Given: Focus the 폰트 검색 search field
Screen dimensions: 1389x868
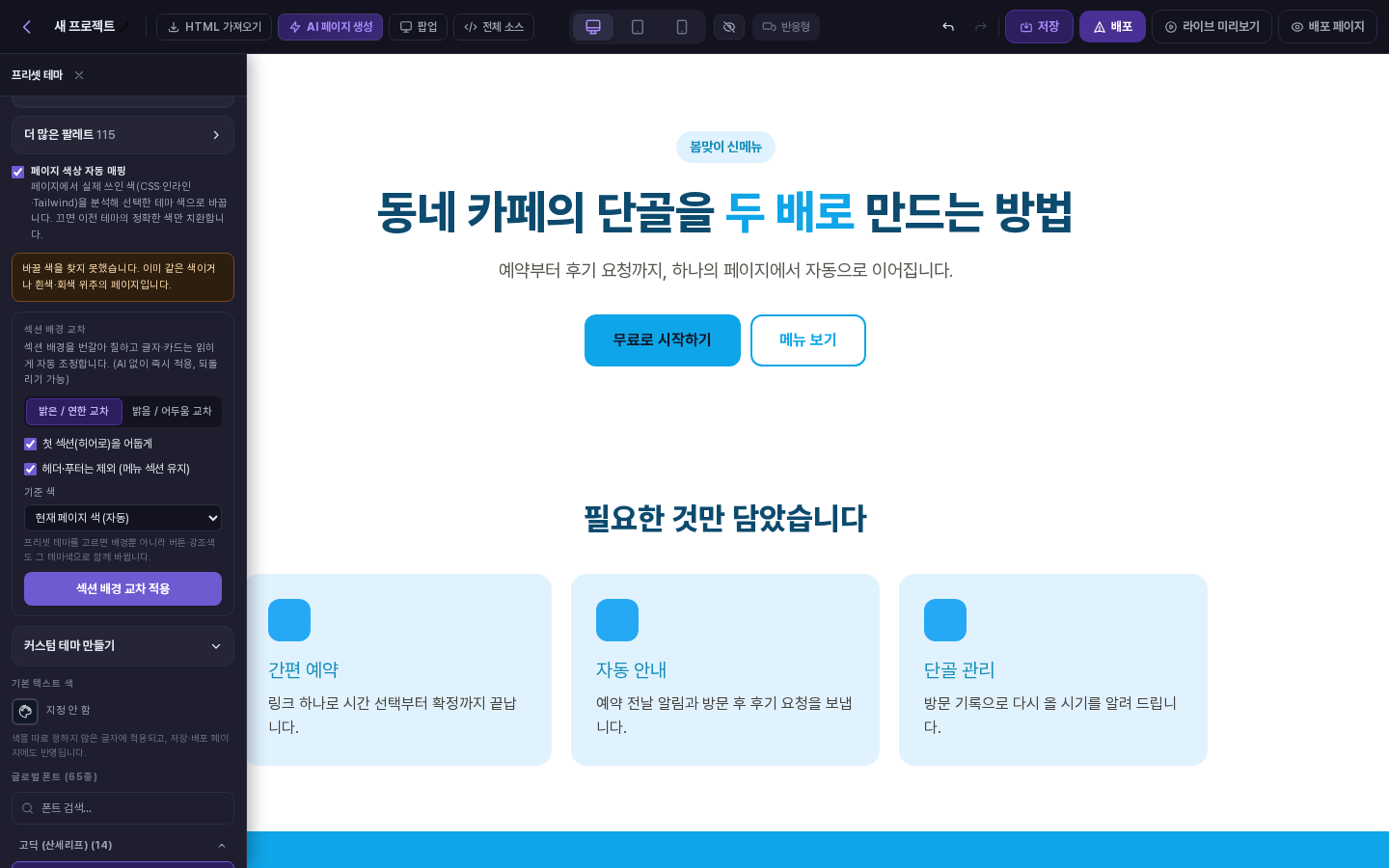Looking at the screenshot, I should [x=123, y=808].
